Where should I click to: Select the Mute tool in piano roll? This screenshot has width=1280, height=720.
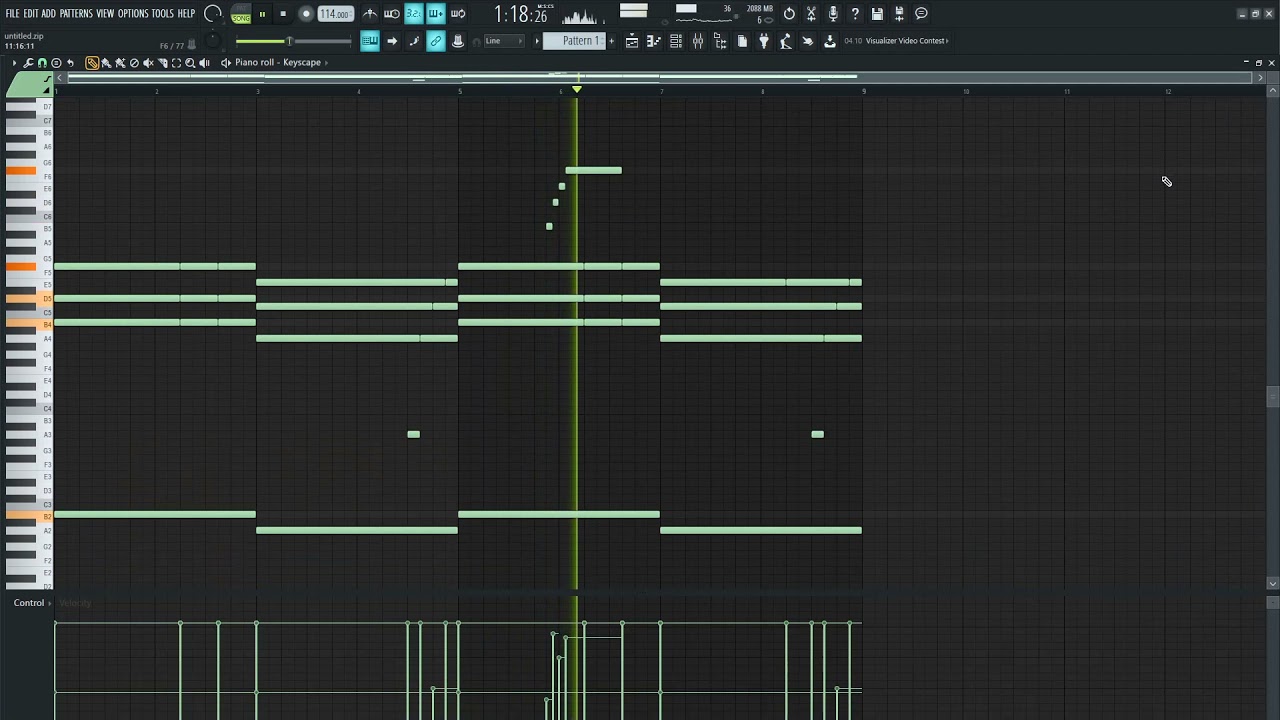point(148,63)
